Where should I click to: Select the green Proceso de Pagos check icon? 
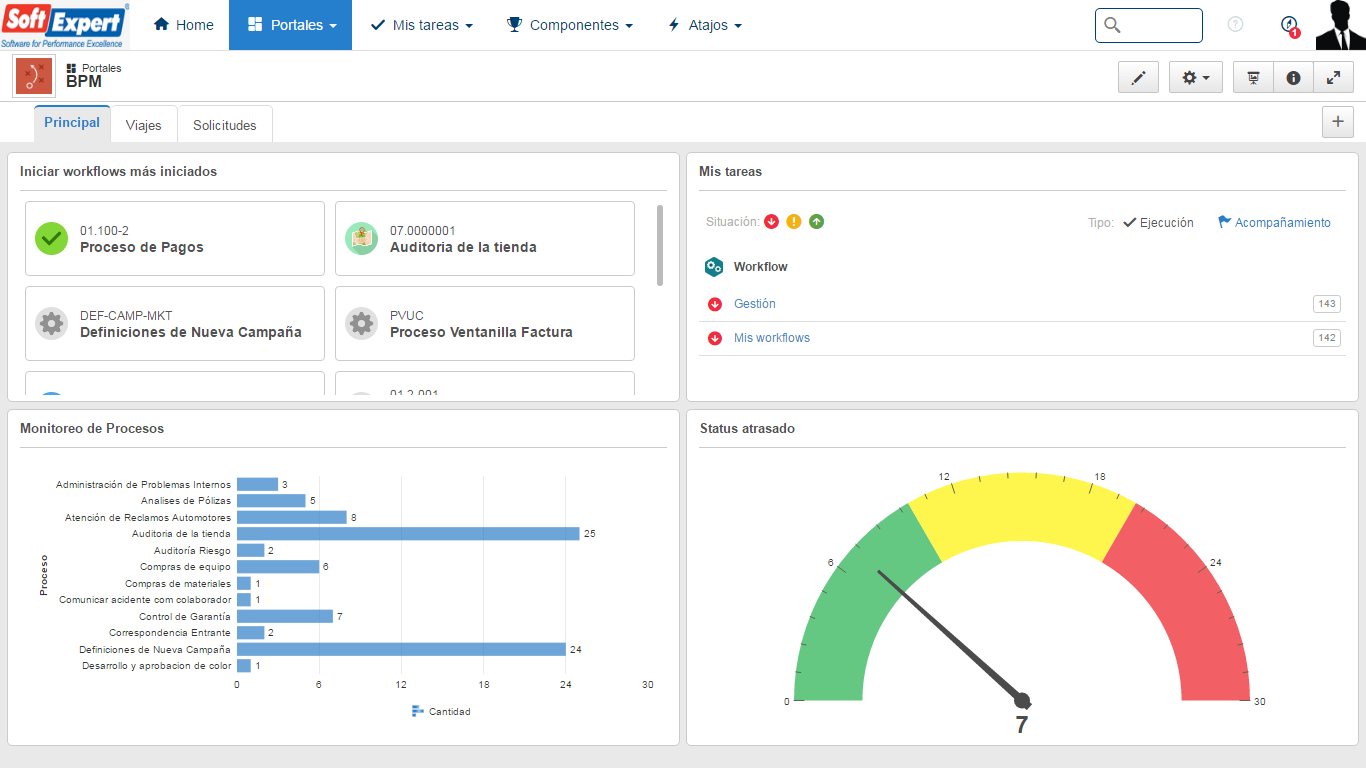(51, 238)
